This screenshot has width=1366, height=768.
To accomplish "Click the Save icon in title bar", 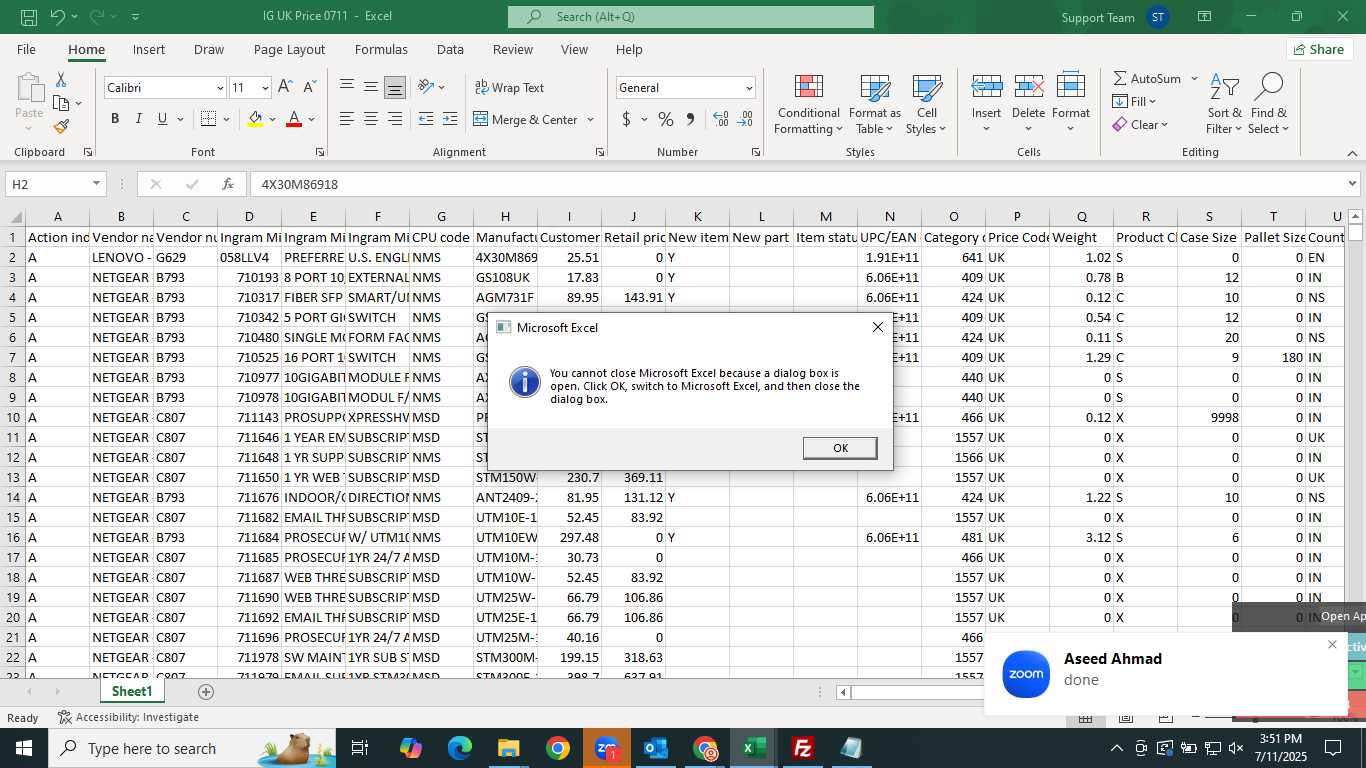I will (29, 17).
